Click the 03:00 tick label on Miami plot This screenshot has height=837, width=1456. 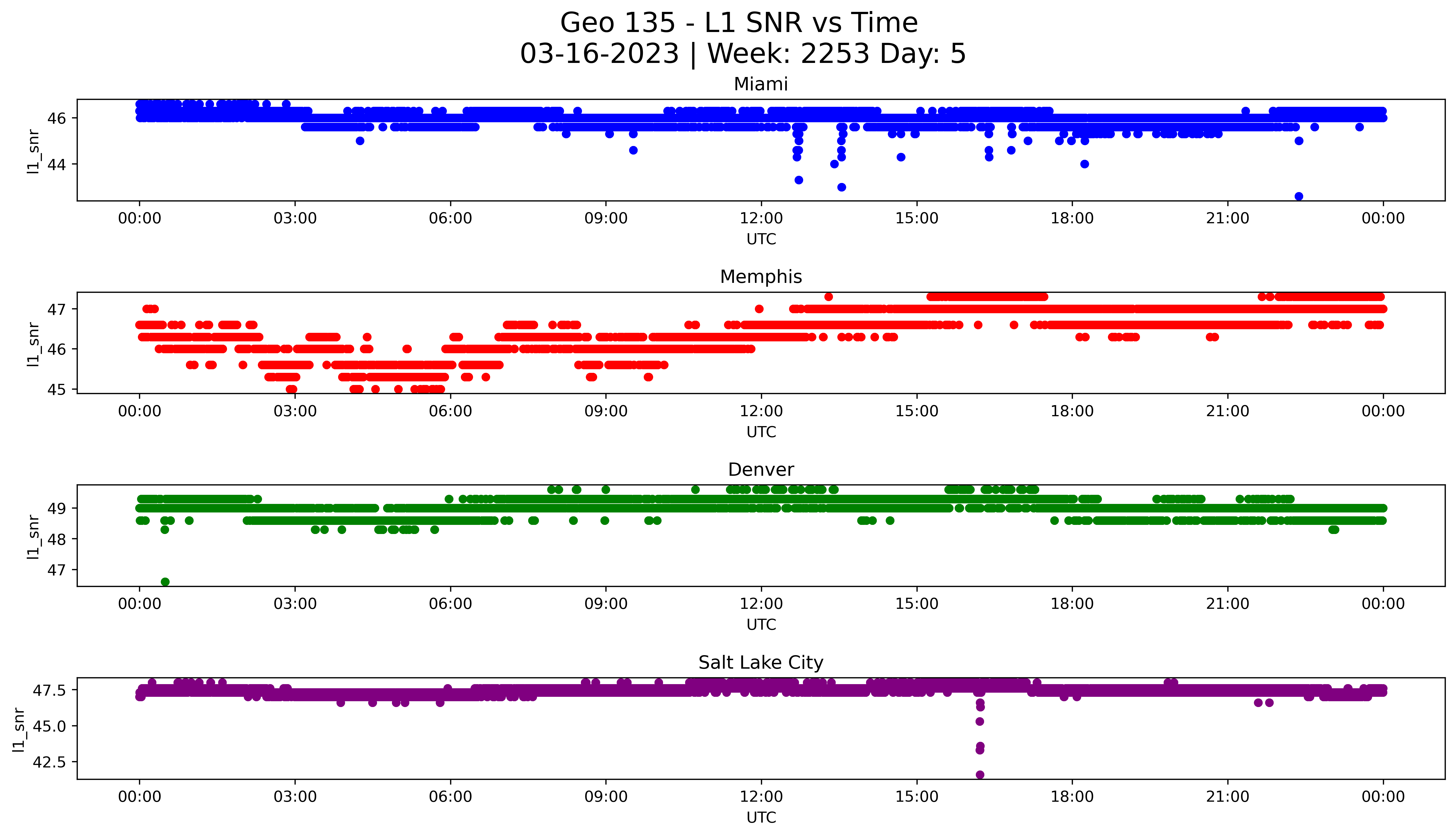(x=295, y=219)
